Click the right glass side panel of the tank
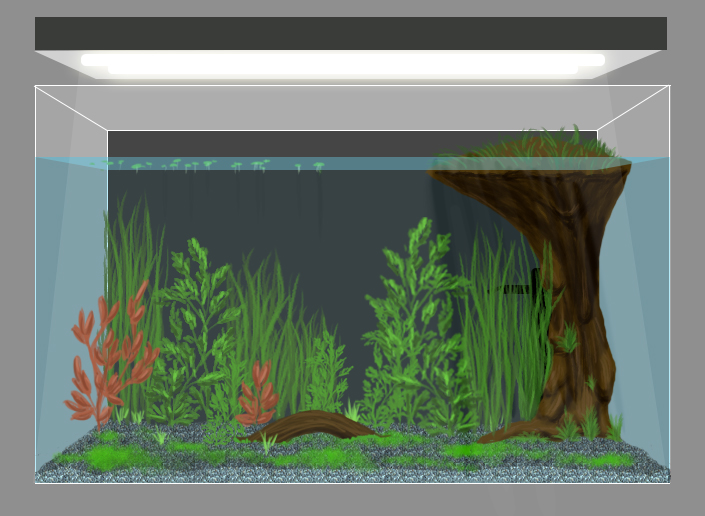 point(640,300)
